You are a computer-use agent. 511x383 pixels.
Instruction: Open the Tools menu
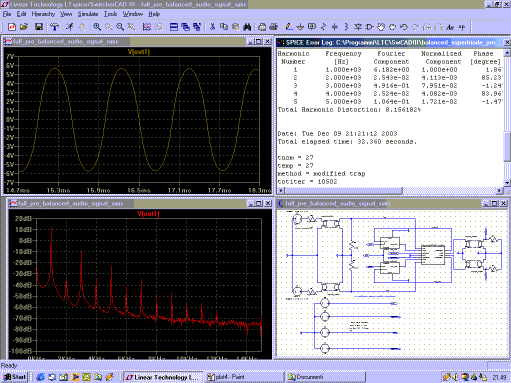pyautogui.click(x=110, y=14)
